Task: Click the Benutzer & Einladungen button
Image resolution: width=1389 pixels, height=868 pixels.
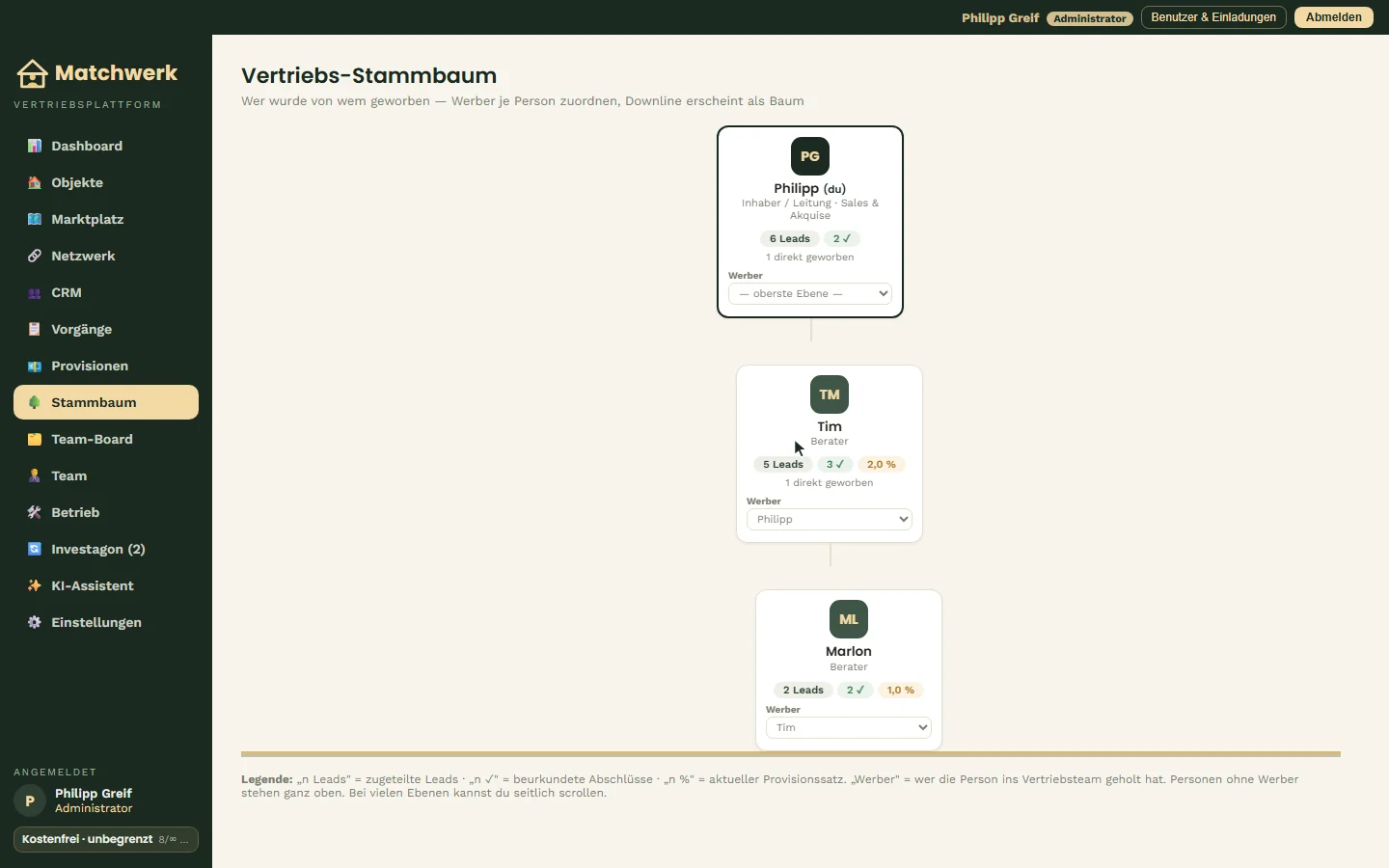Action: (1213, 17)
